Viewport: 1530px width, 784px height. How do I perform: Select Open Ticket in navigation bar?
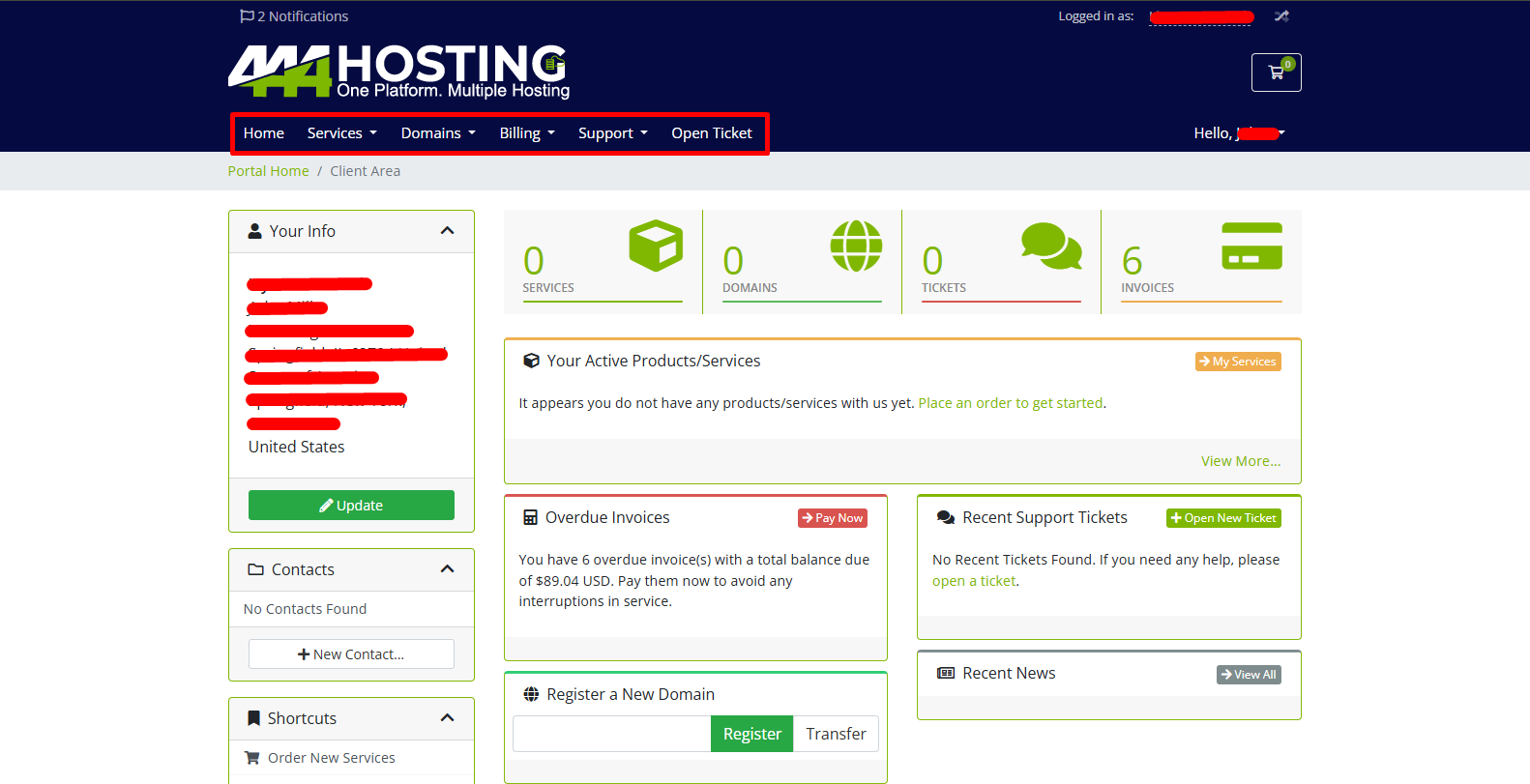(711, 133)
